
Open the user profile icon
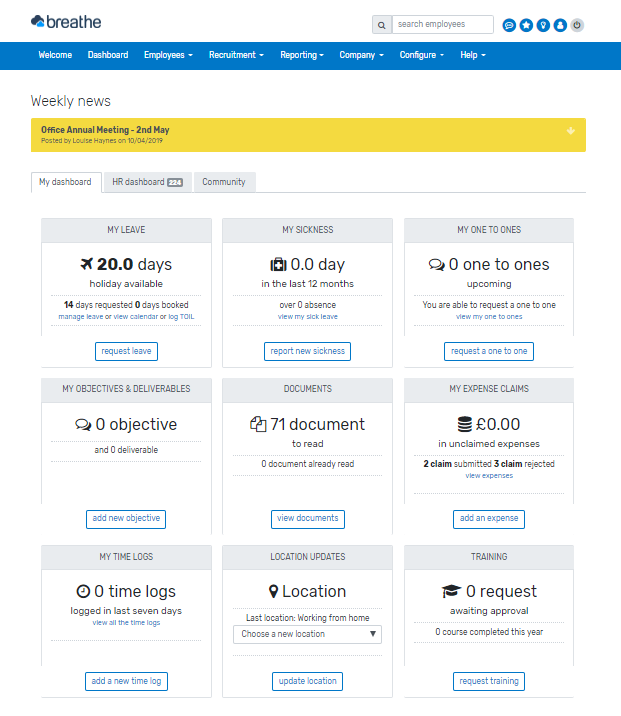(x=560, y=25)
